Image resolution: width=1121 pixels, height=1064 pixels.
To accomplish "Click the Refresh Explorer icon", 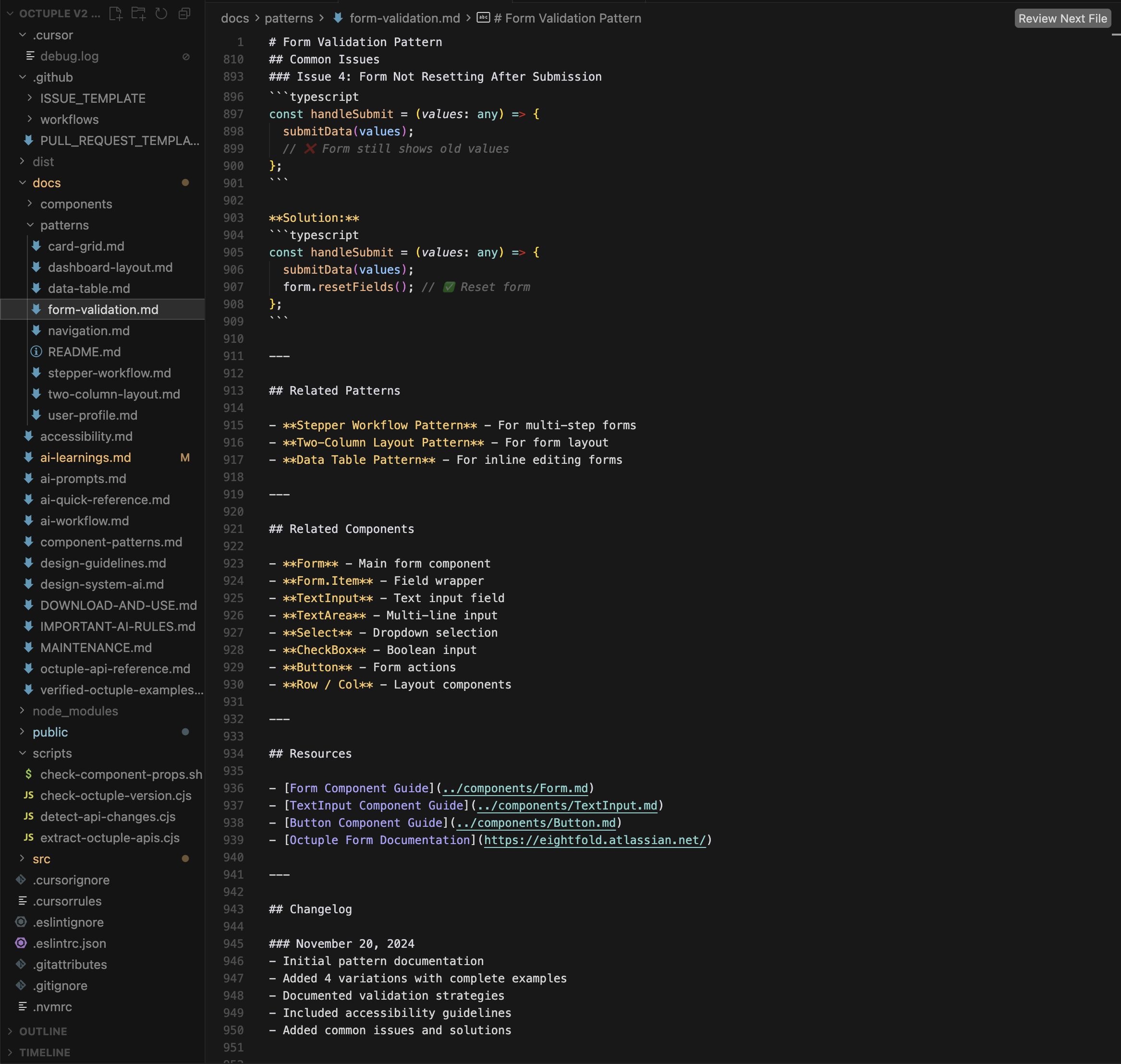I will 162,13.
